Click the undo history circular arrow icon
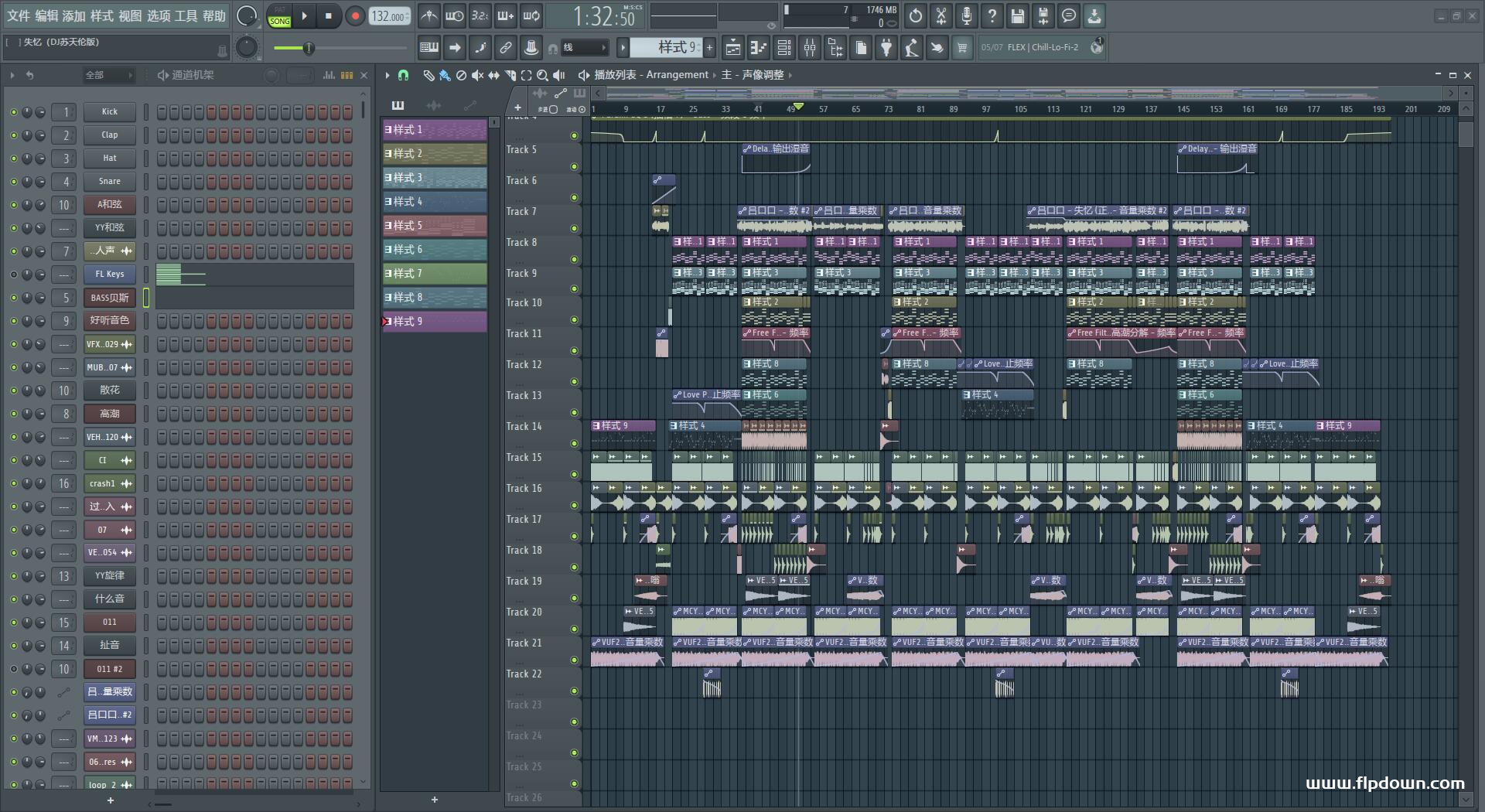 (916, 15)
